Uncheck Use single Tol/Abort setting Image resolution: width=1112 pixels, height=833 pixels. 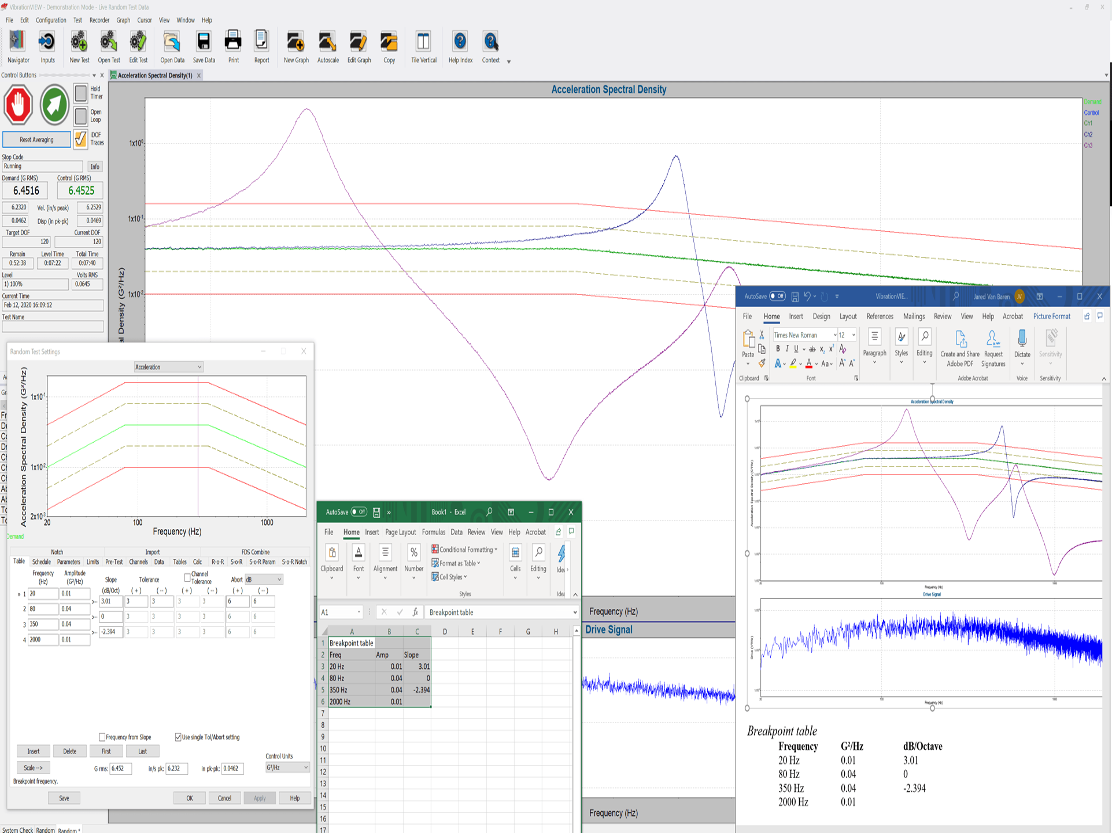tap(179, 736)
